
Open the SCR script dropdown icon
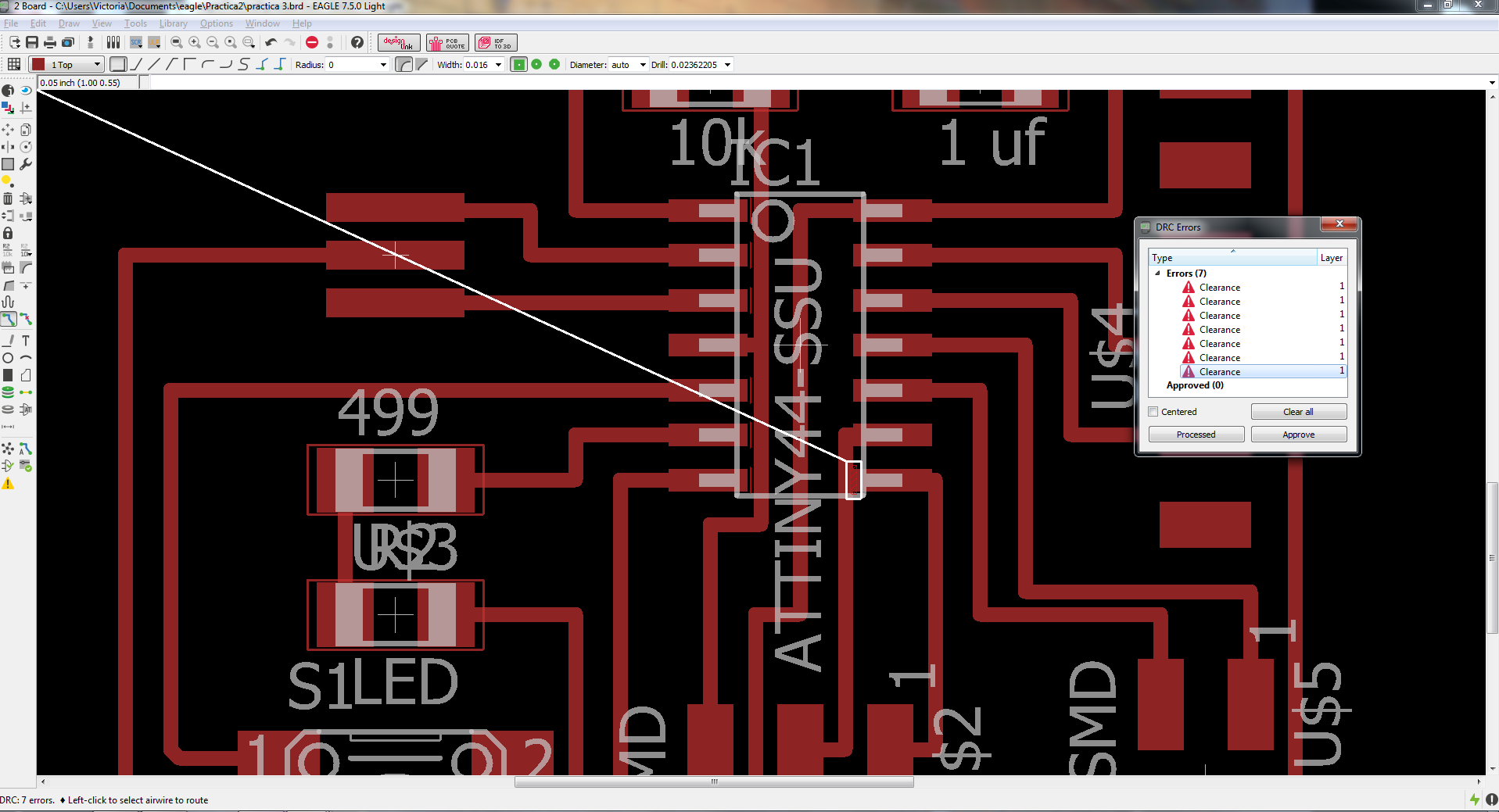(136, 42)
